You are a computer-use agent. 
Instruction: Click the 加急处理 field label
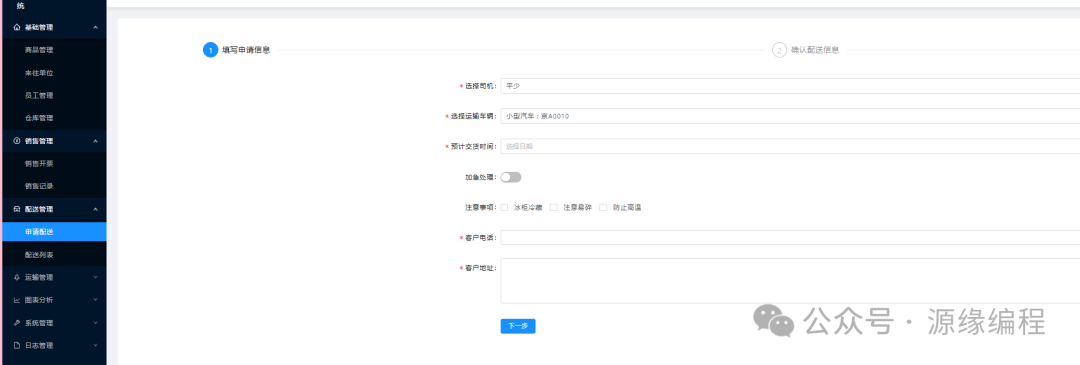pos(480,178)
